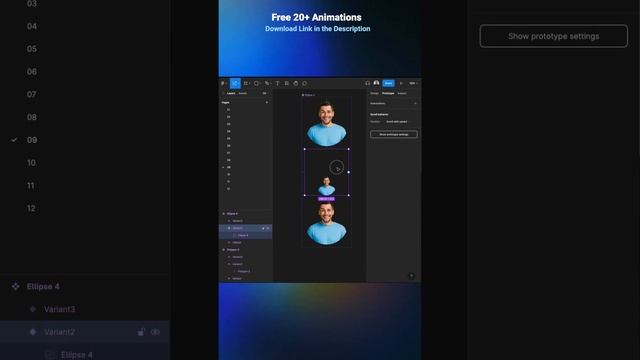The width and height of the screenshot is (640, 360).
Task: Click the headphones audio icon in the small window
Action: click(x=367, y=83)
